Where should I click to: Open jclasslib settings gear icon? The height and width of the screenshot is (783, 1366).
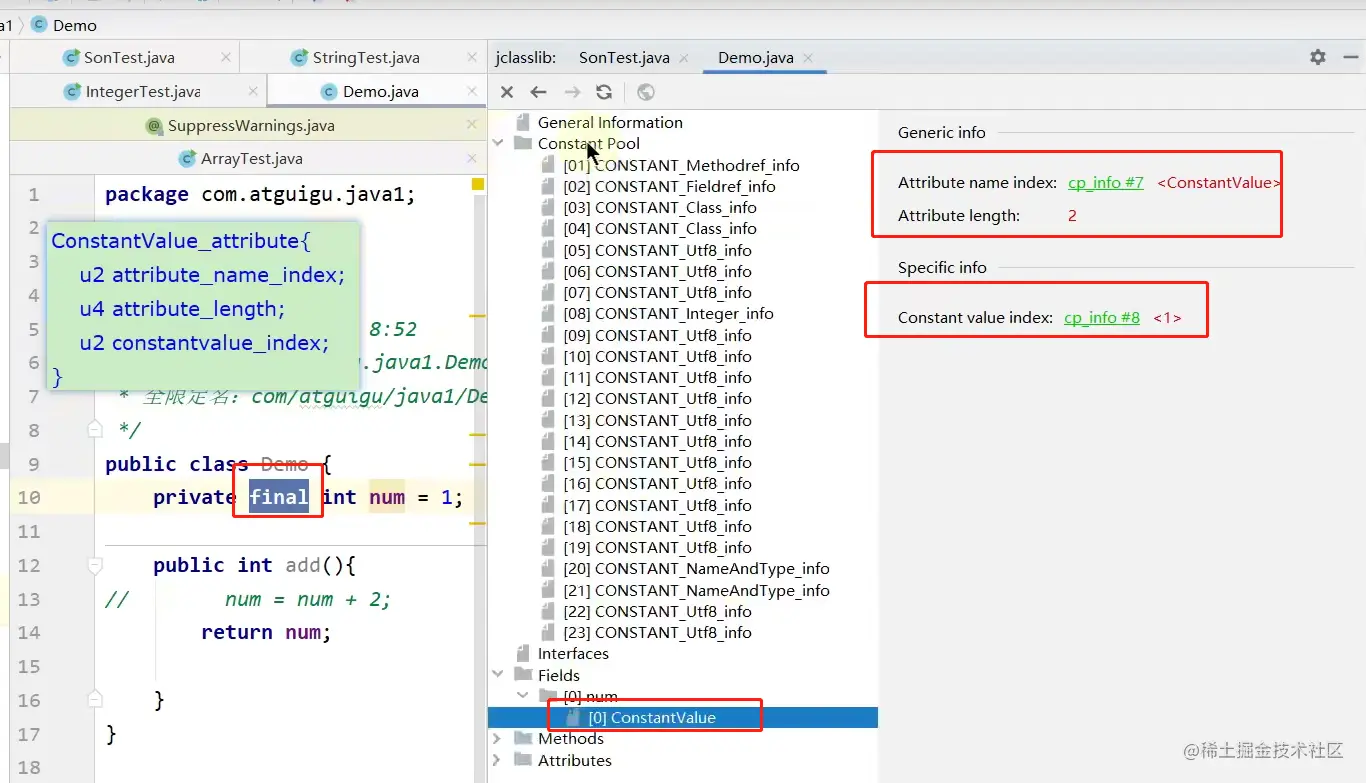pyautogui.click(x=1318, y=57)
